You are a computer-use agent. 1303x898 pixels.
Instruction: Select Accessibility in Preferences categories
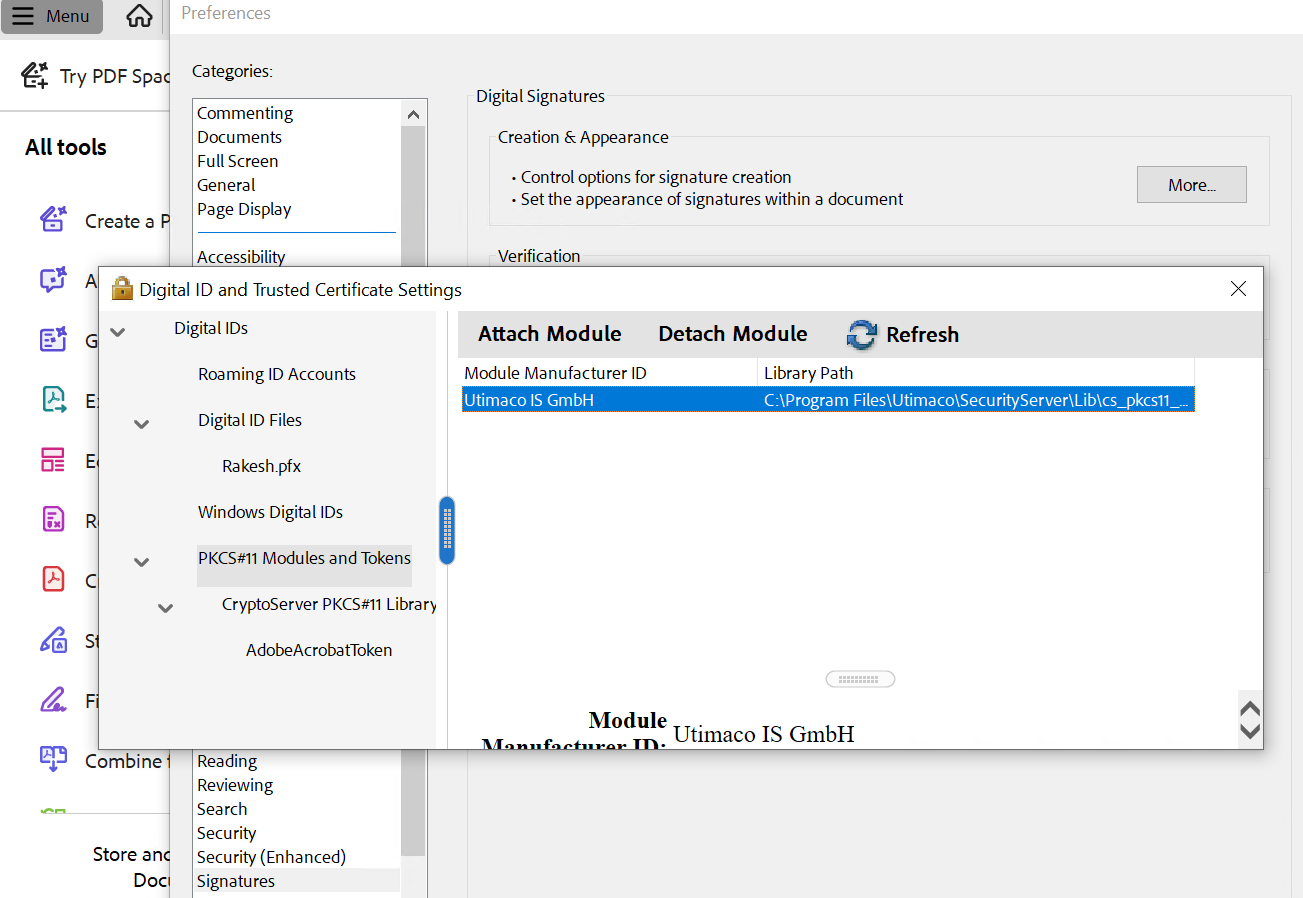(x=241, y=257)
